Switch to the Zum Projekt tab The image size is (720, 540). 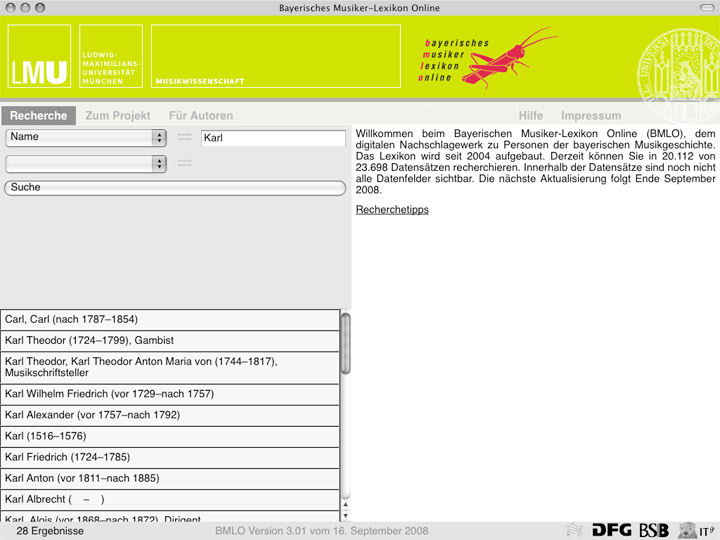(118, 116)
